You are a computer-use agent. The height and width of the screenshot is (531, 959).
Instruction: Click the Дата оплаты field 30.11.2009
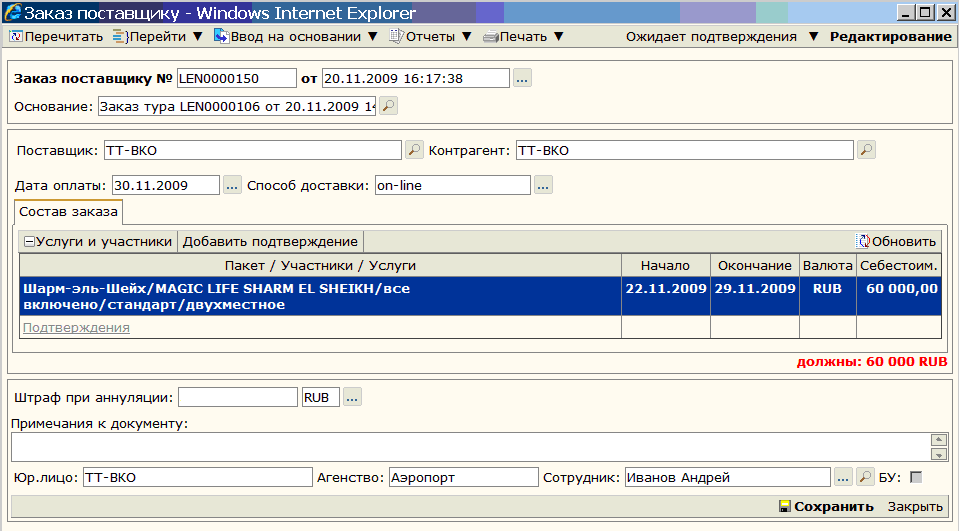pos(165,185)
